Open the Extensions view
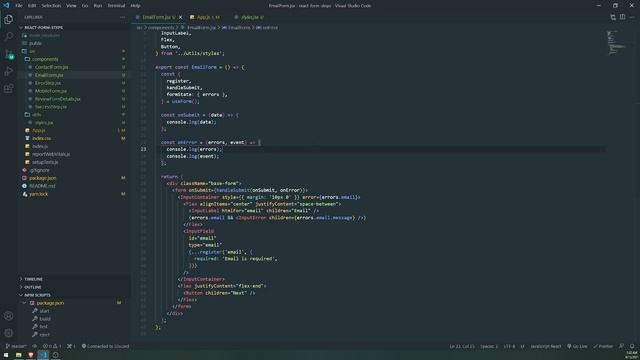 click(8, 88)
